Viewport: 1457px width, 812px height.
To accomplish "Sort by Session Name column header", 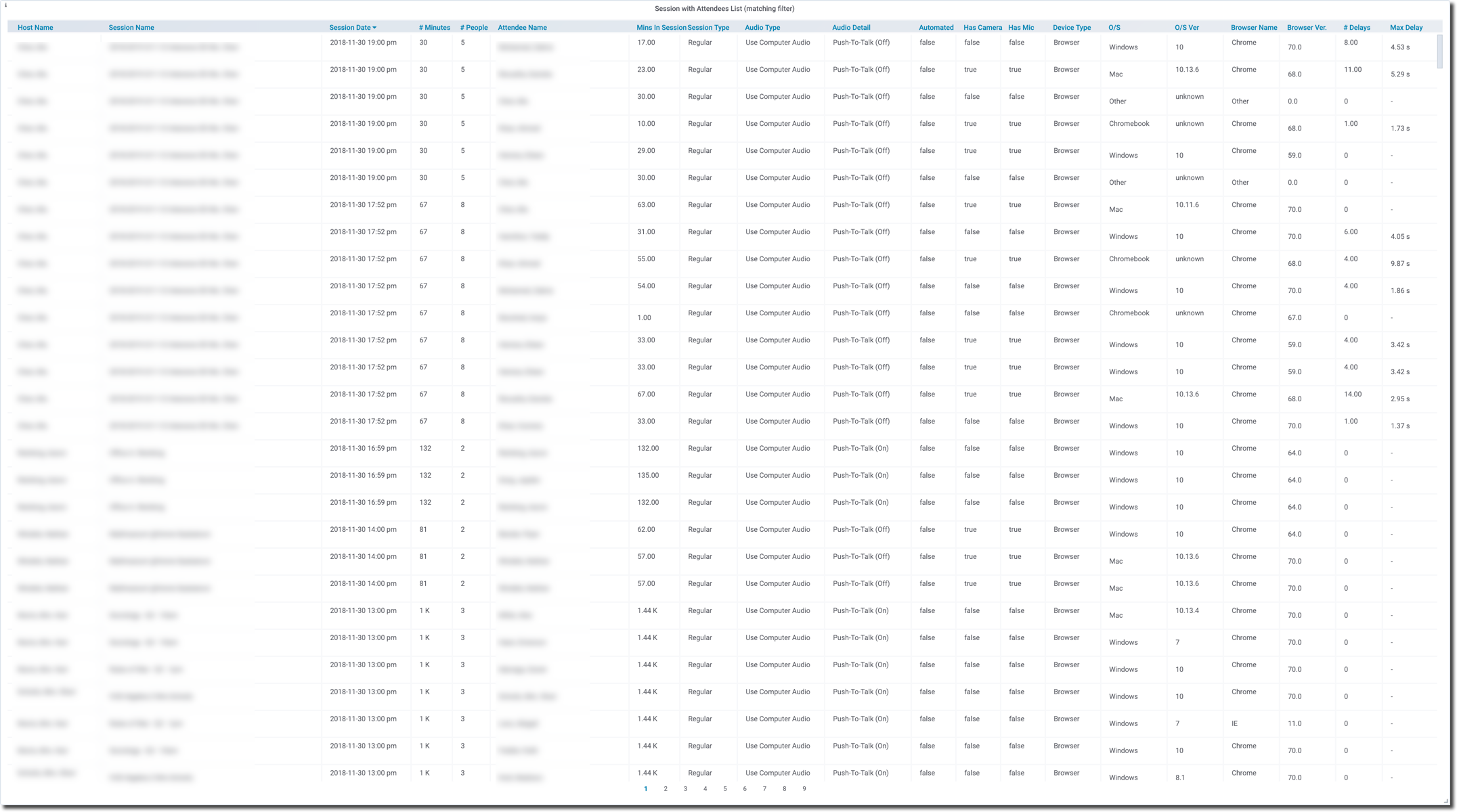I will click(131, 28).
